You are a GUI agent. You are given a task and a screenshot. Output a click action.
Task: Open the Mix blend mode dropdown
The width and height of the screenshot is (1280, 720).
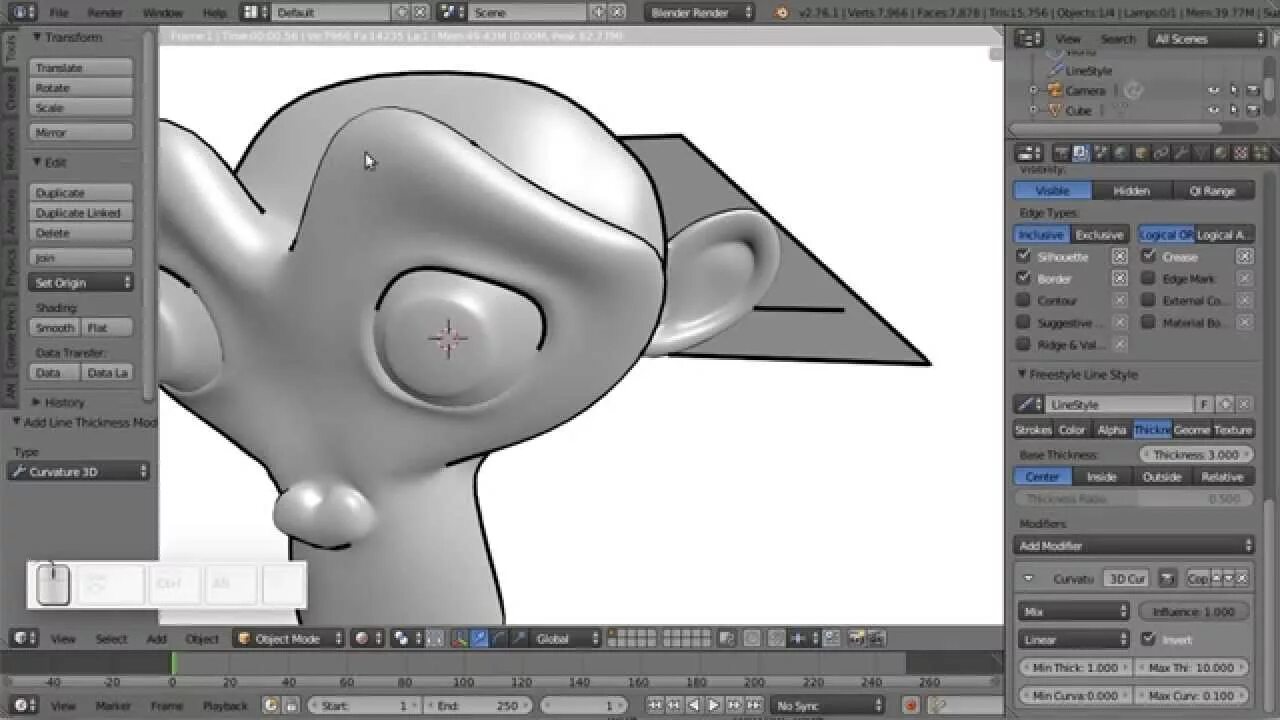pos(1074,611)
